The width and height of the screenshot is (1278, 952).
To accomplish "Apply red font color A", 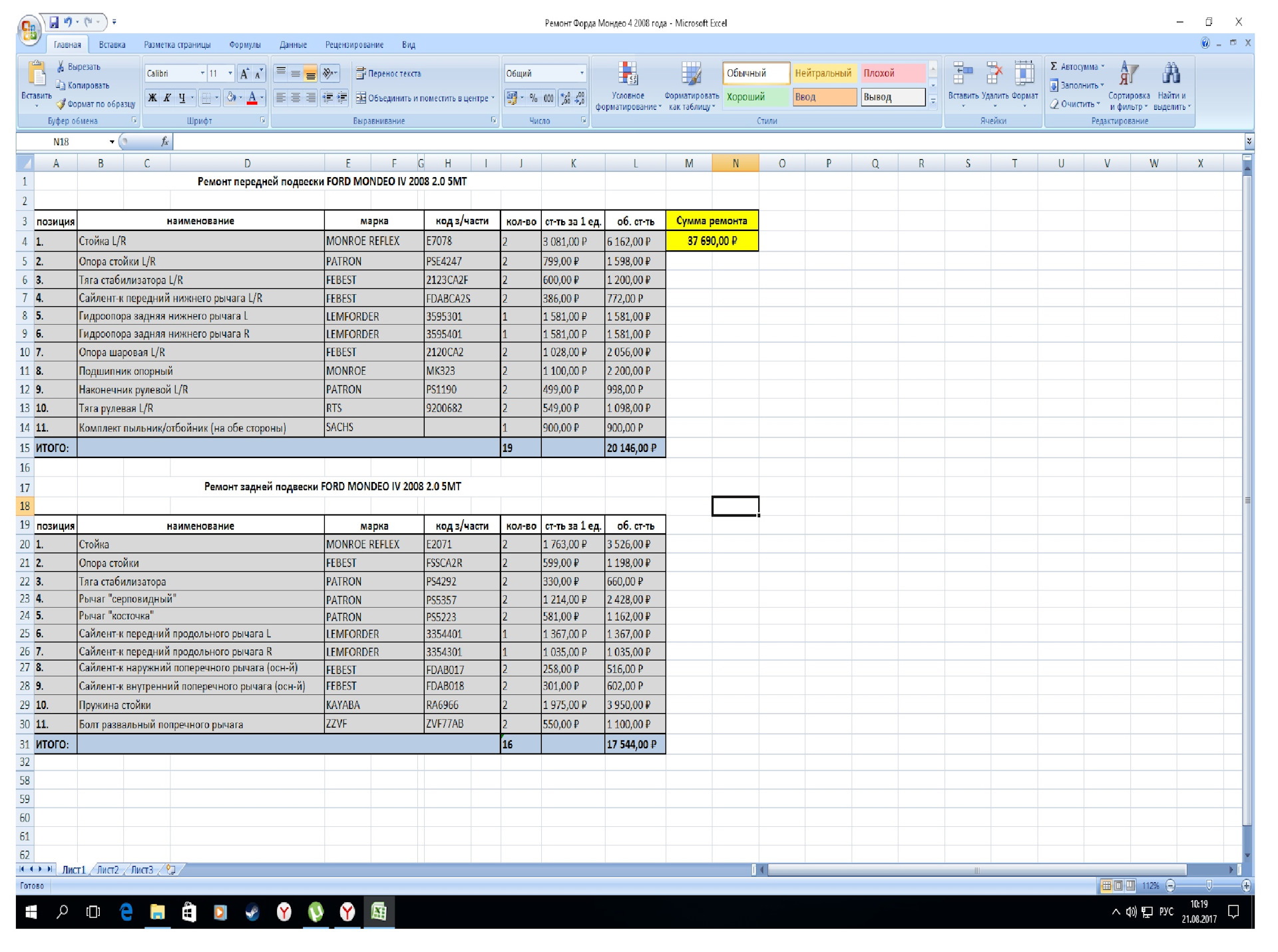I will click(x=252, y=98).
